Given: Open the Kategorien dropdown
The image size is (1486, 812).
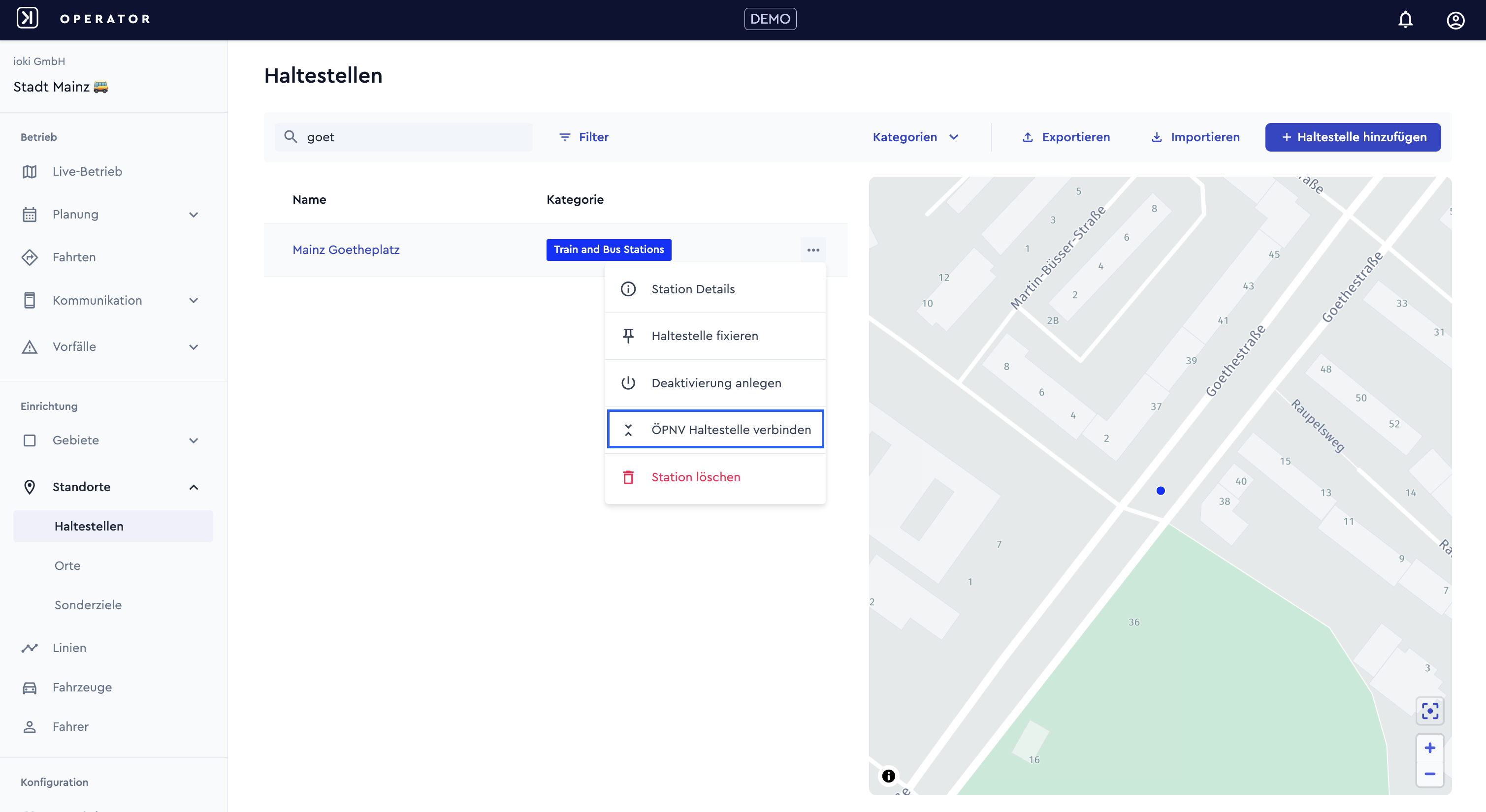Looking at the screenshot, I should [x=915, y=137].
